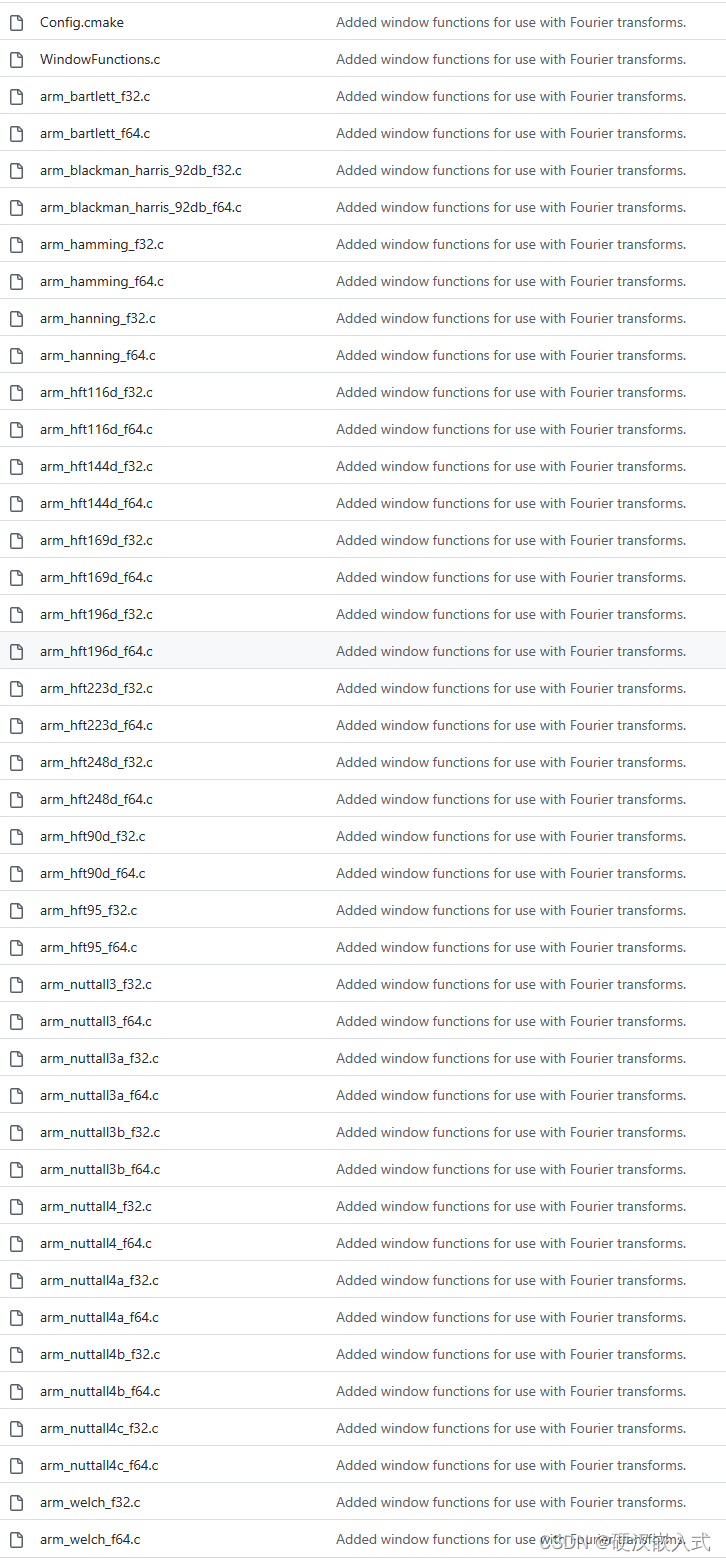Click the file icon beside arm_nuttall4_f64.c

pos(16,1243)
